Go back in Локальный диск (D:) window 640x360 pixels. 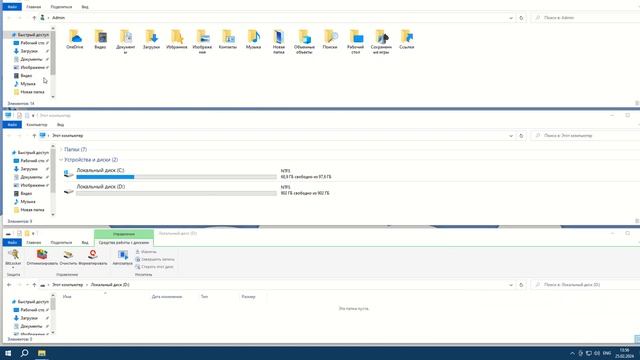[9, 285]
